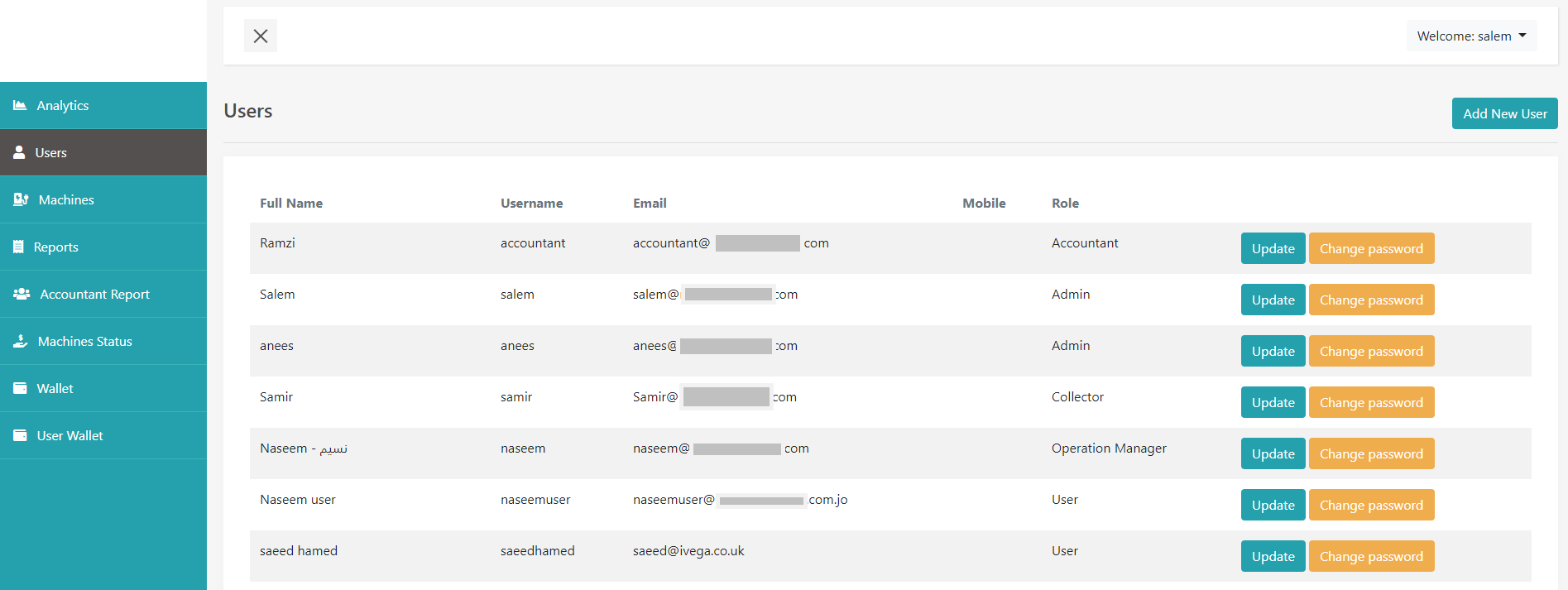Close the sidebar using the X icon
This screenshot has width=1568, height=590.
(261, 36)
